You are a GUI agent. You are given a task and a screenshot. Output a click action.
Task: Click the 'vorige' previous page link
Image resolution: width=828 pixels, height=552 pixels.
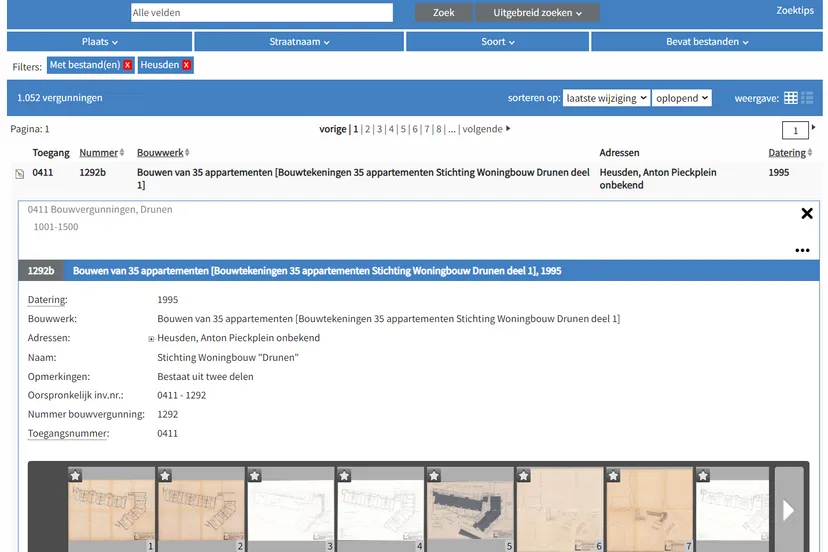click(333, 129)
